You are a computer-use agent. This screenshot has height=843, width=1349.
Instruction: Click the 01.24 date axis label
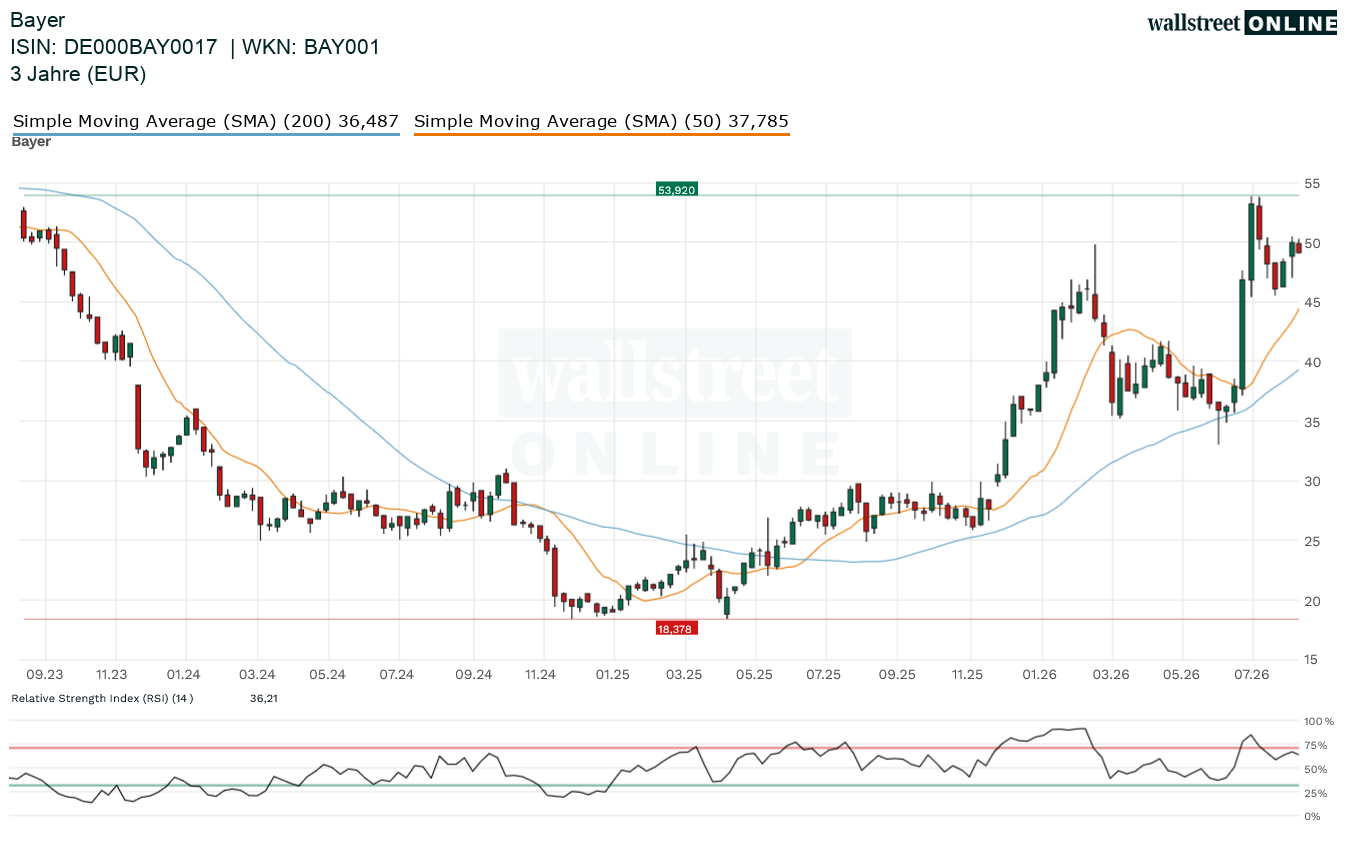coord(184,674)
